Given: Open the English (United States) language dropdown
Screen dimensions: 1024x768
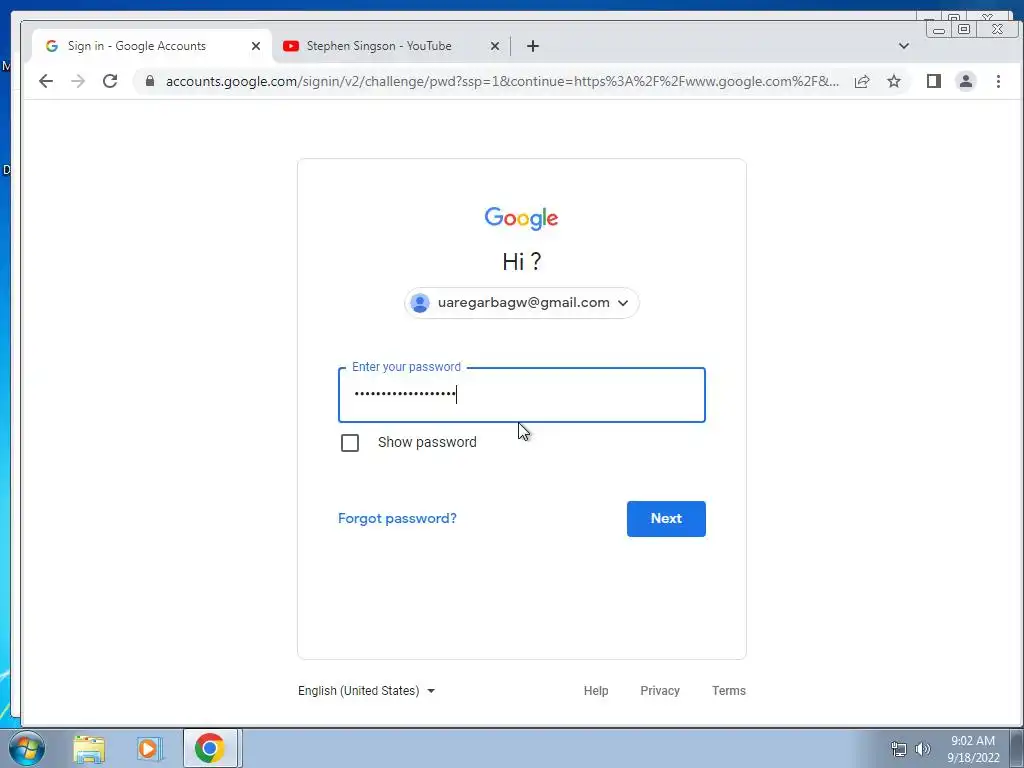Looking at the screenshot, I should pyautogui.click(x=366, y=691).
